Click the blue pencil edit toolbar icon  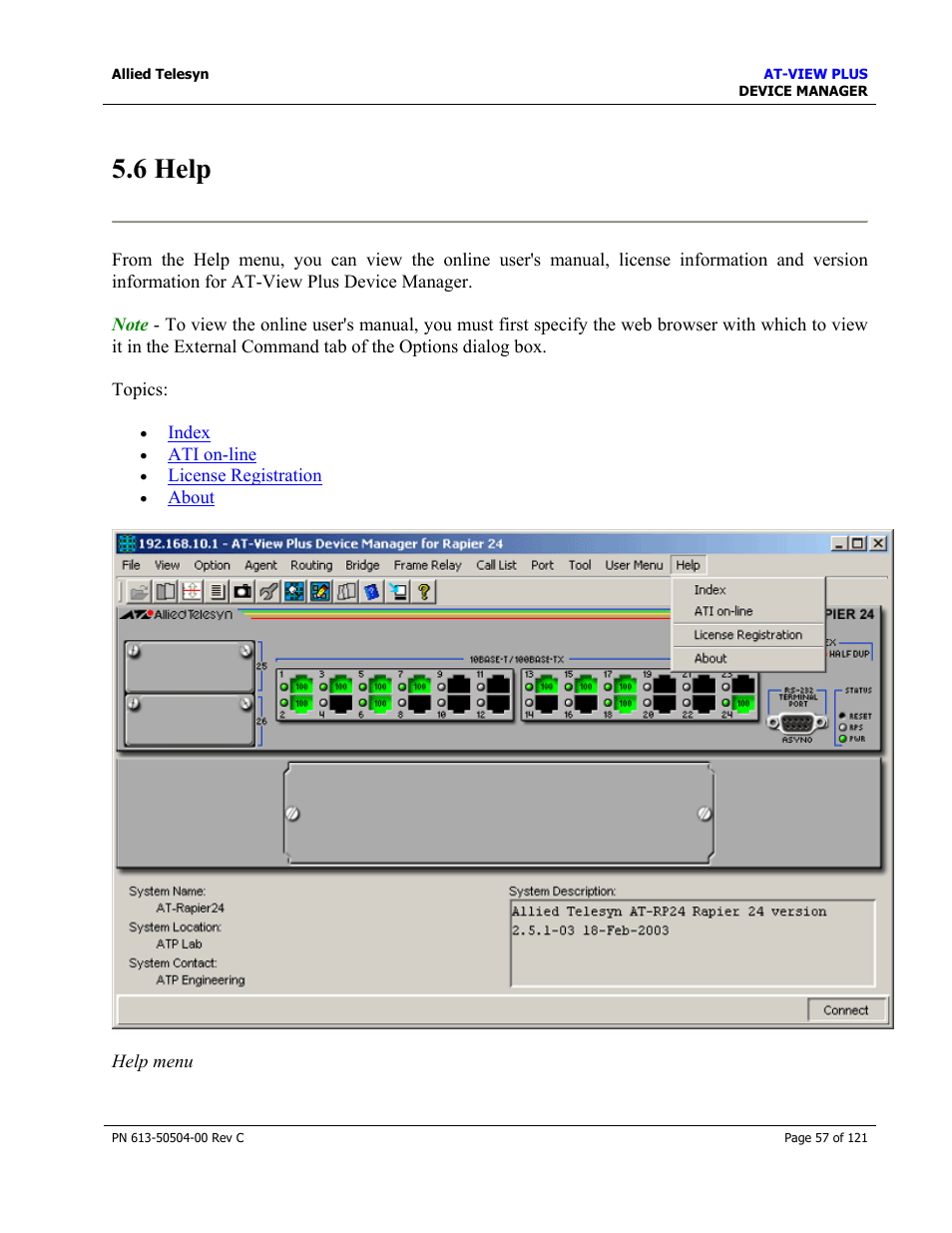(320, 591)
